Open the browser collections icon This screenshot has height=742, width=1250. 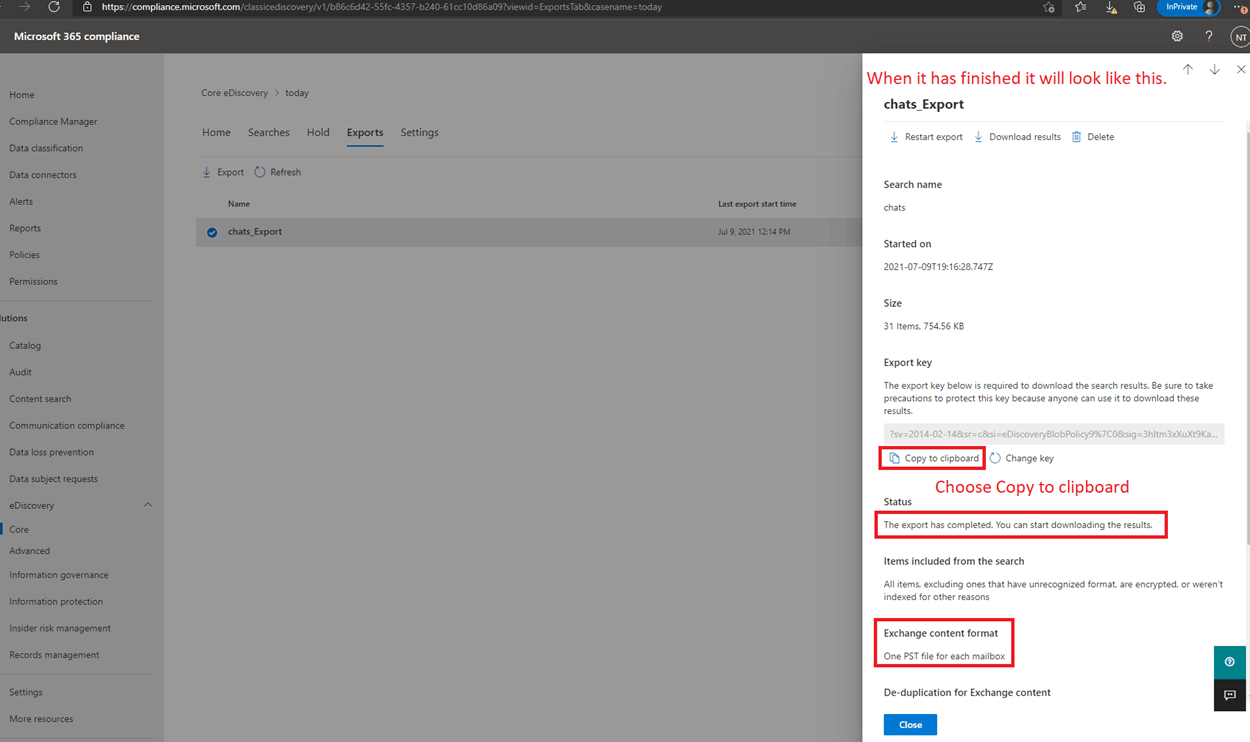coord(1139,7)
